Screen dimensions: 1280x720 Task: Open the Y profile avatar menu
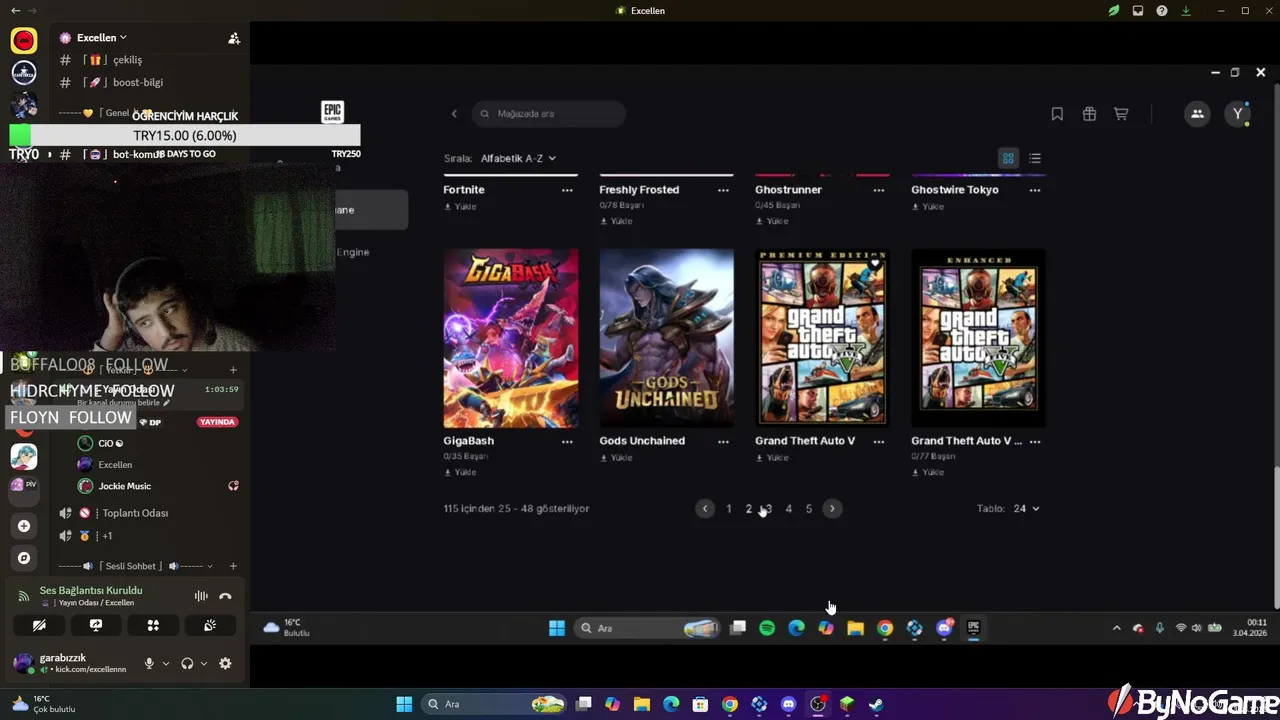coord(1238,114)
